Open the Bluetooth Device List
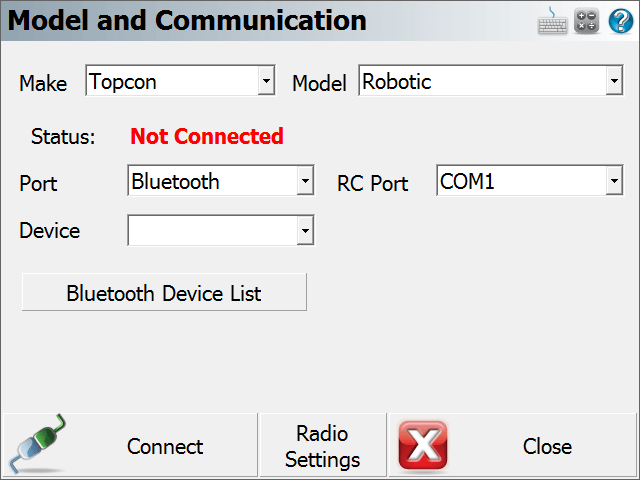The image size is (640, 480). [164, 292]
